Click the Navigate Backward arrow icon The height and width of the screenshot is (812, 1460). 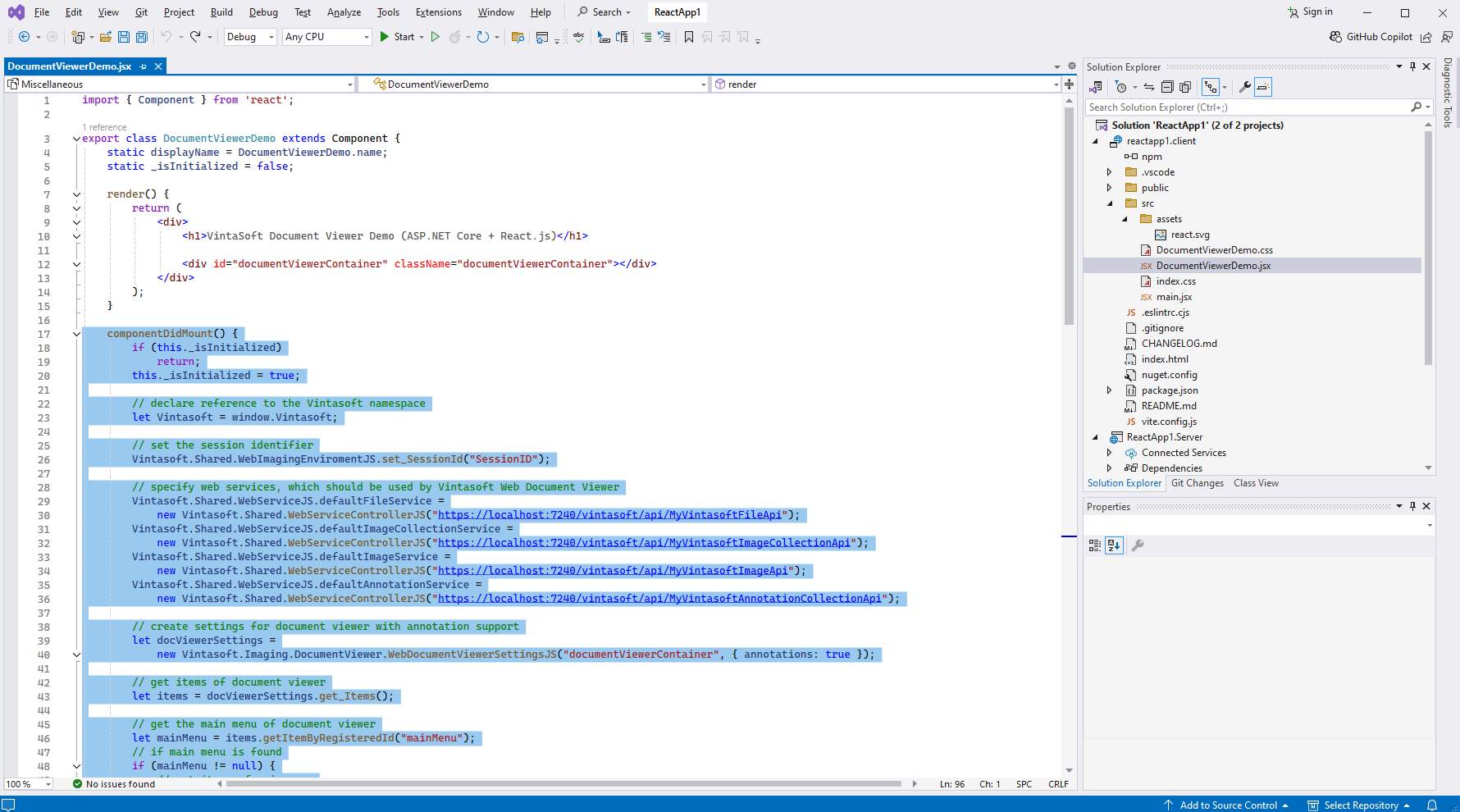[x=24, y=37]
